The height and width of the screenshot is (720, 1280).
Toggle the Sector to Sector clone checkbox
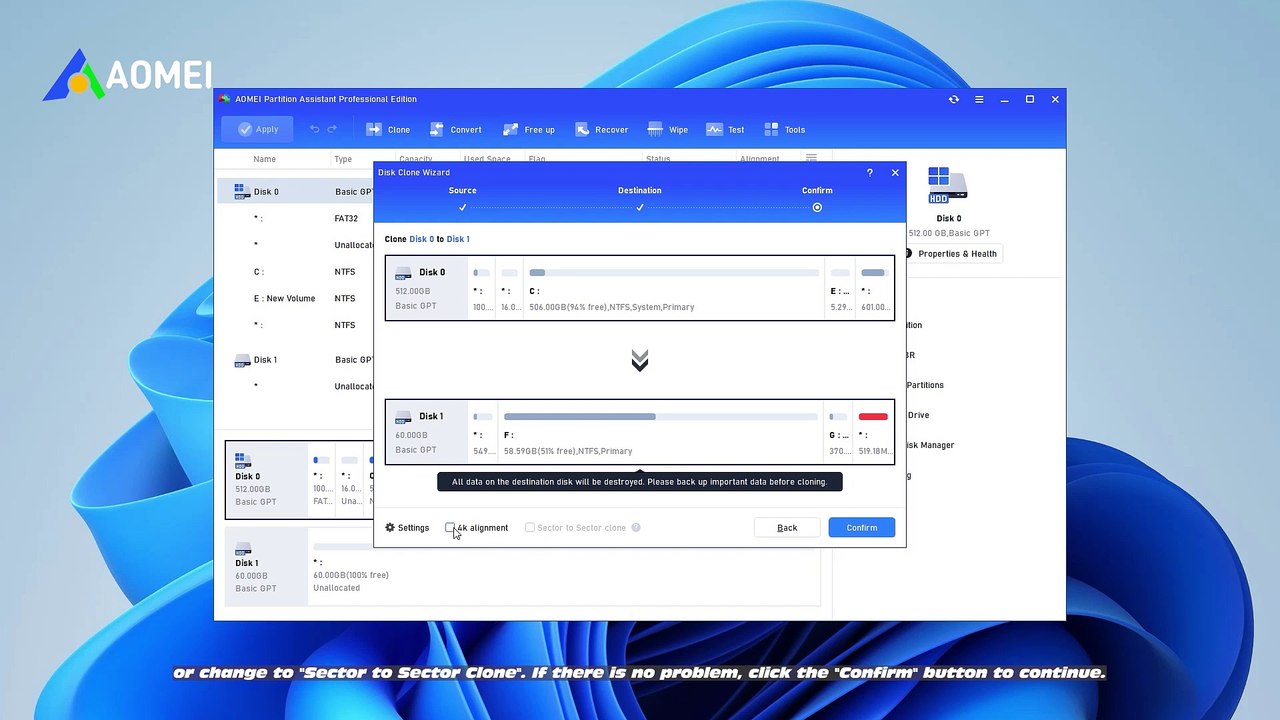[530, 527]
